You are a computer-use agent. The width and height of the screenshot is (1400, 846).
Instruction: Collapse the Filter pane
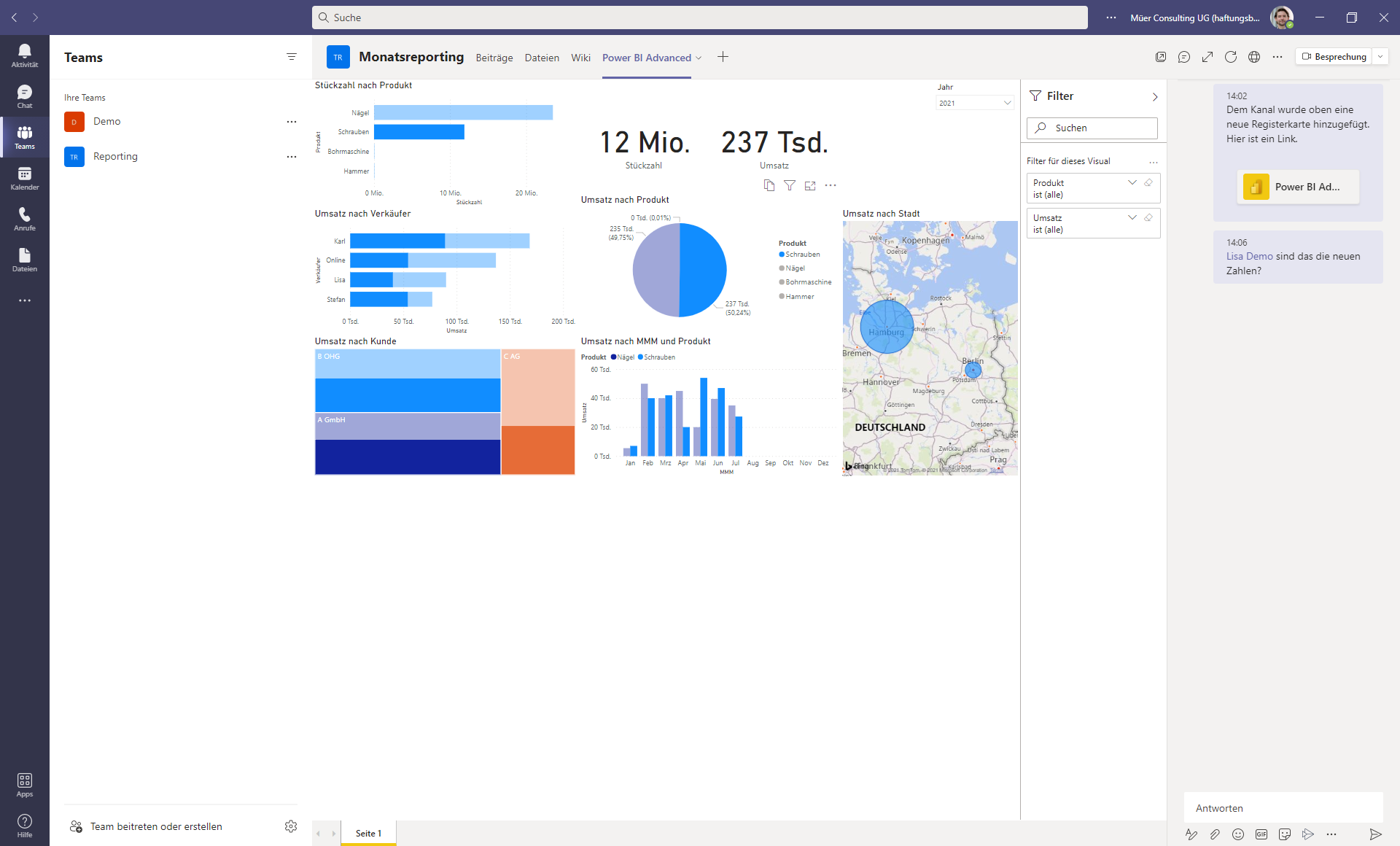[x=1155, y=96]
